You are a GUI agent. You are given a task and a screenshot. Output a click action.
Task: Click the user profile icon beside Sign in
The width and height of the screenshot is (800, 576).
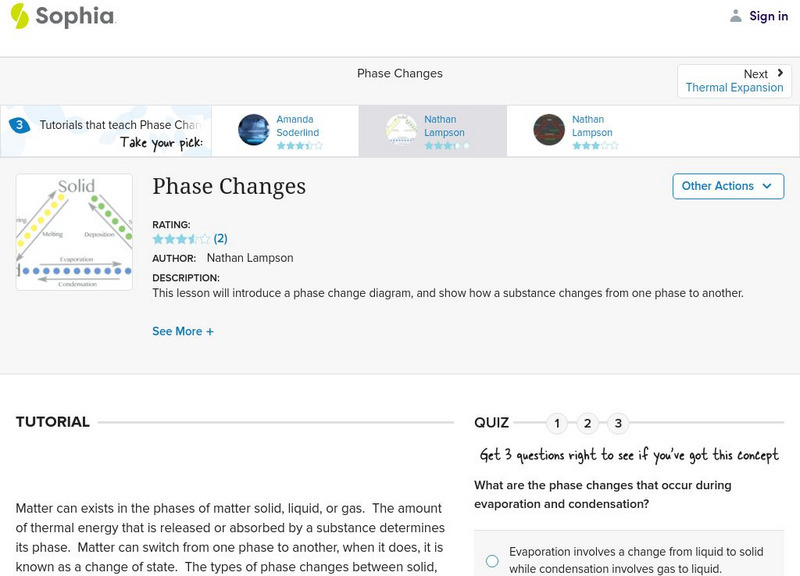736,16
